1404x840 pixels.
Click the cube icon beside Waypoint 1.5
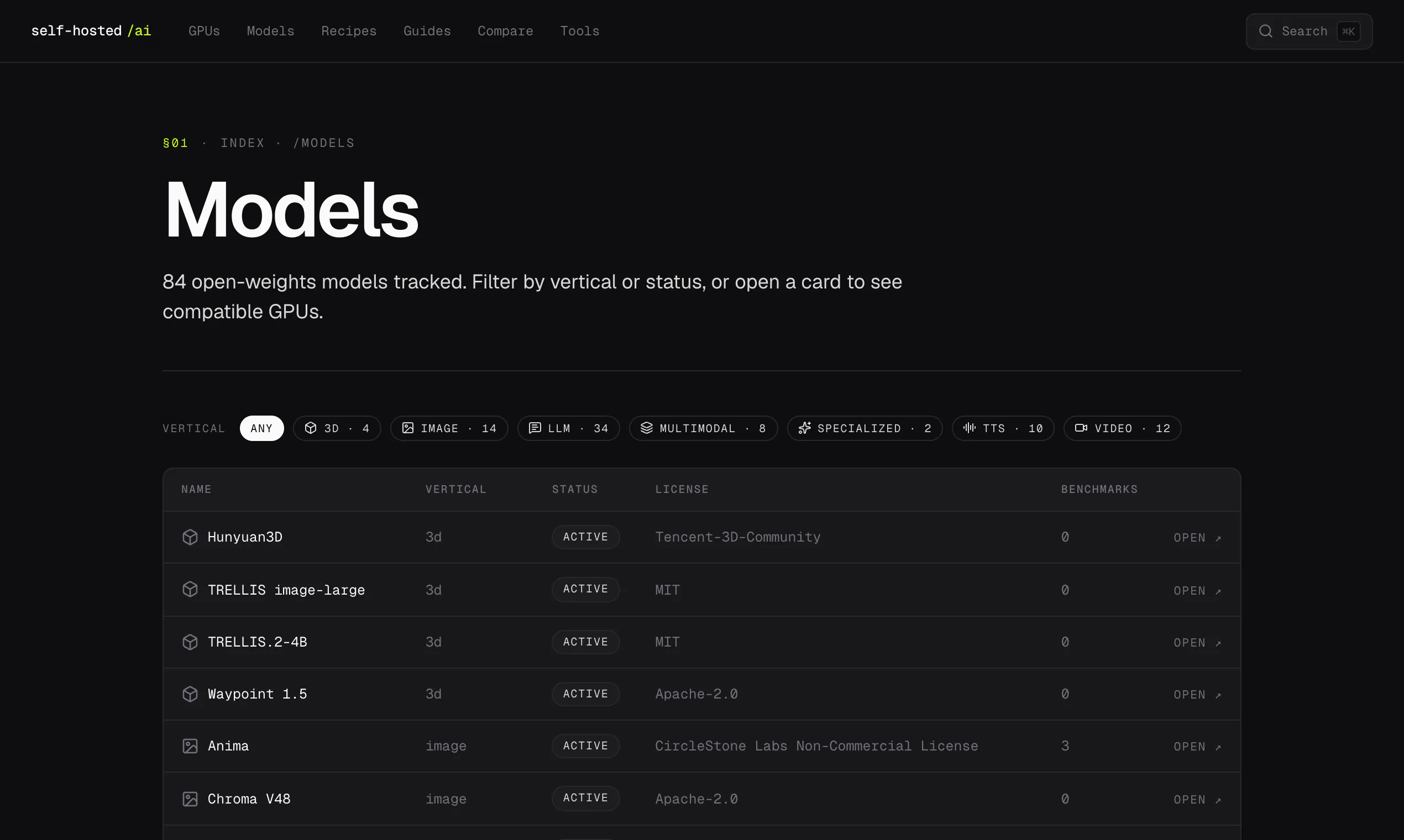190,694
